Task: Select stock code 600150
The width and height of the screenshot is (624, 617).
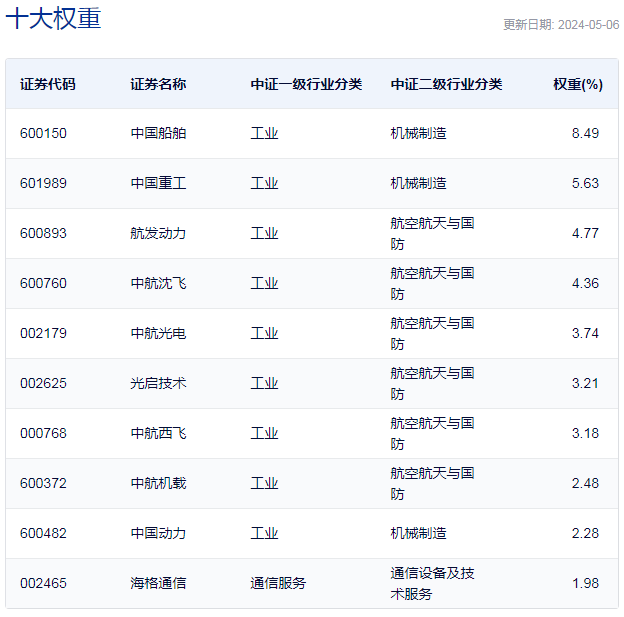Action: click(43, 133)
